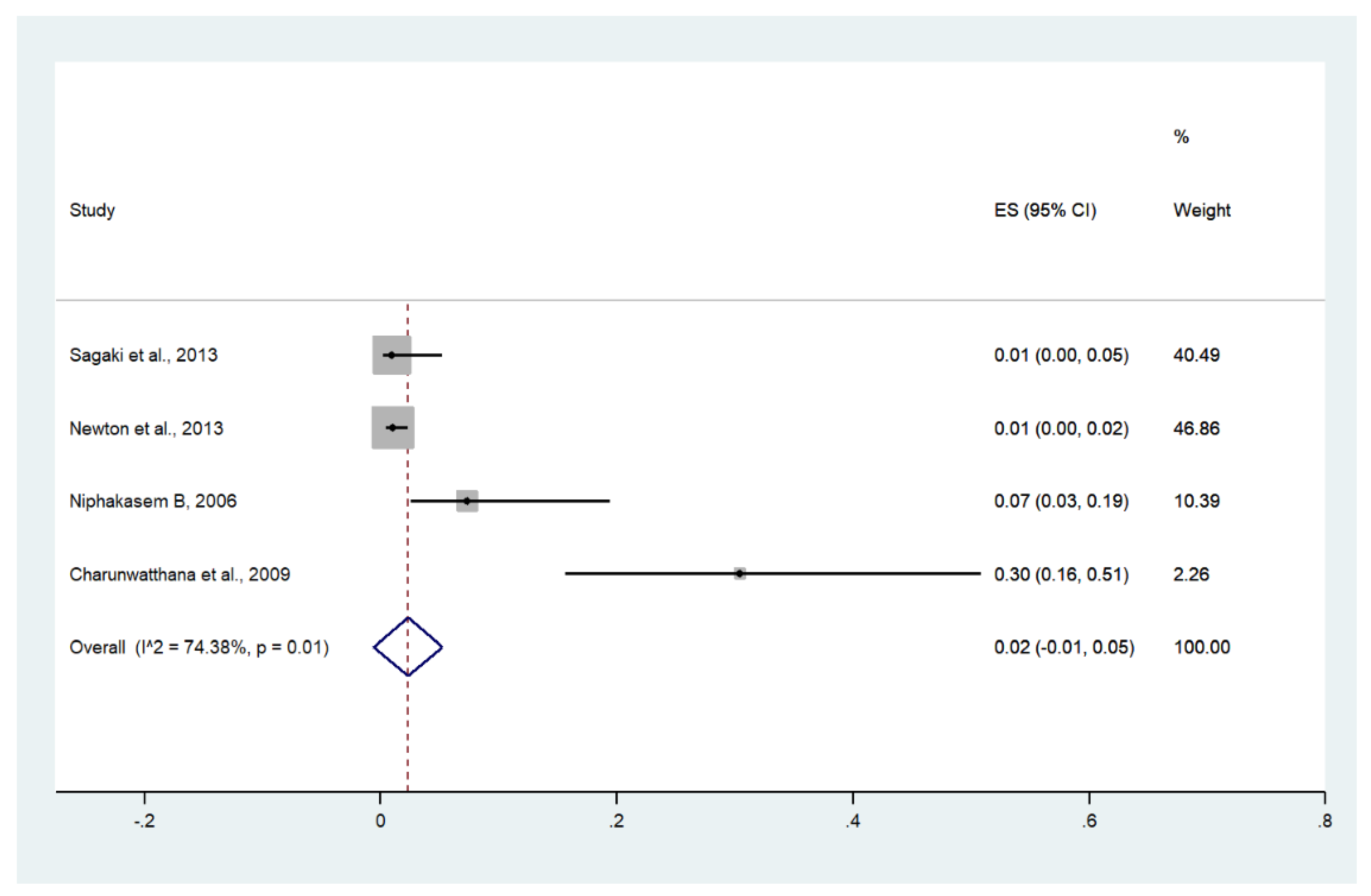
Task: Click the grey weight box for Sagaki
Action: [392, 355]
